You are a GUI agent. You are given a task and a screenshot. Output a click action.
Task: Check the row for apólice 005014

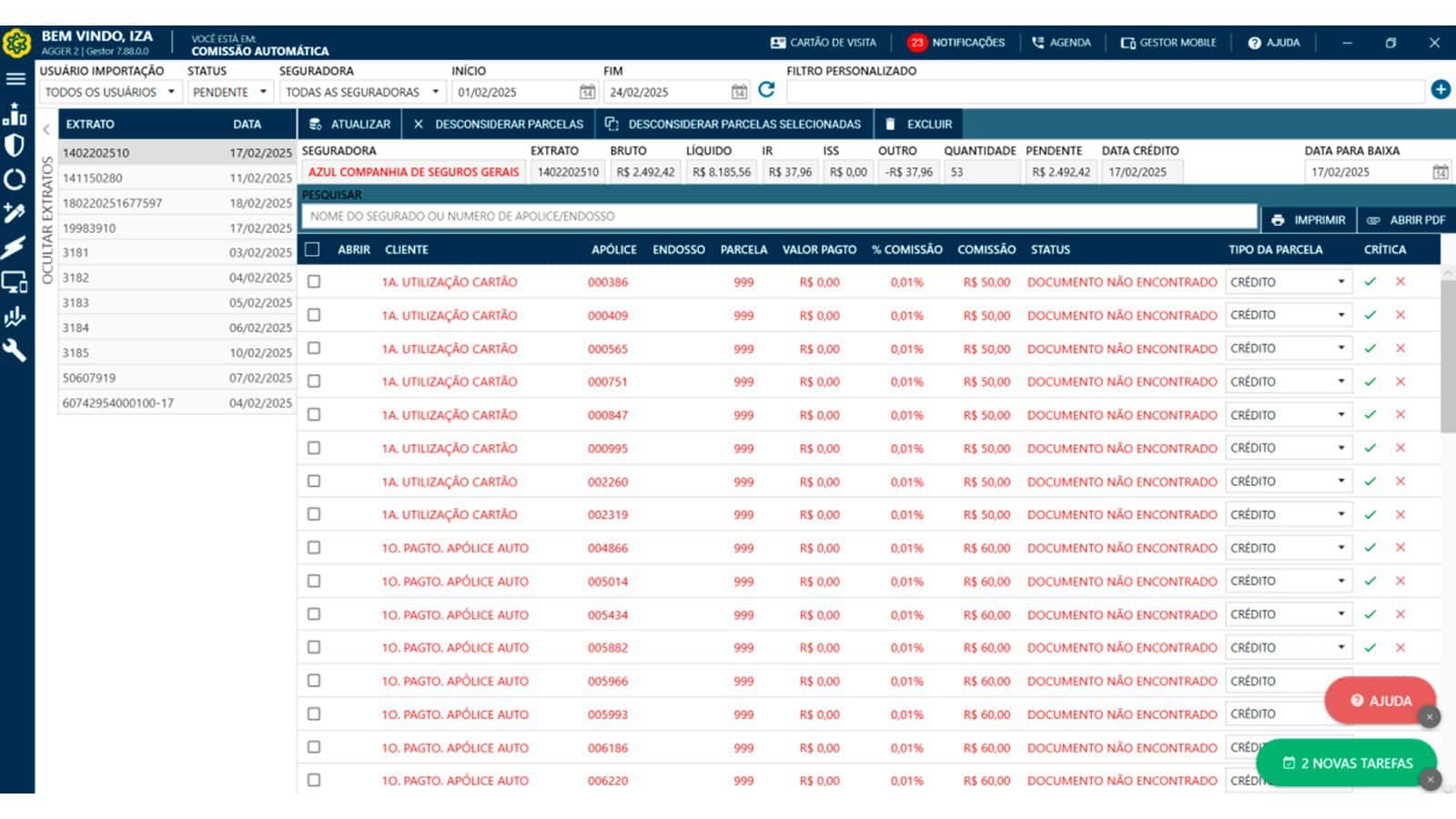(314, 581)
